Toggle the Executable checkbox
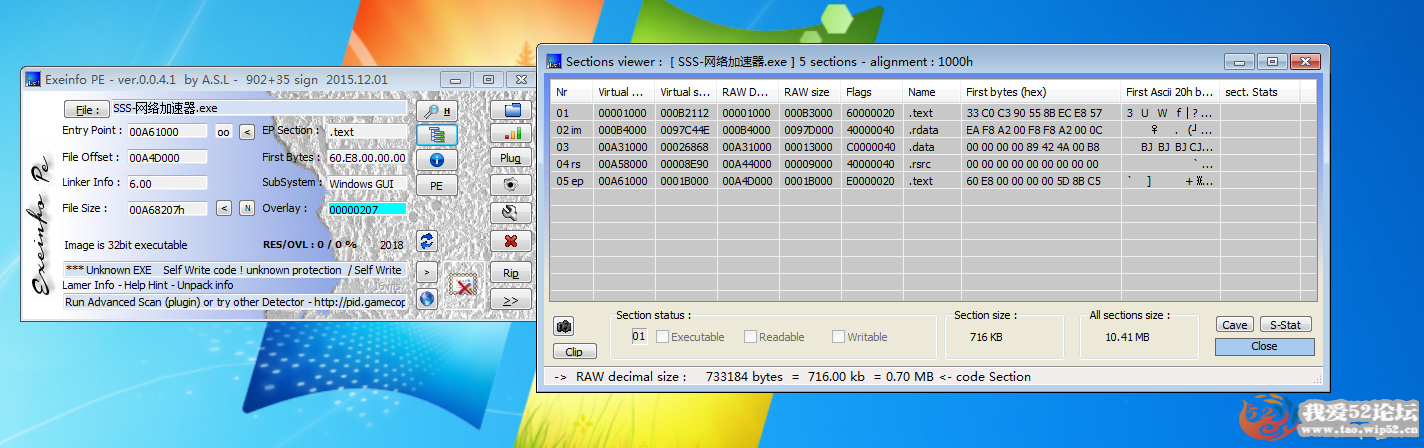 pyautogui.click(x=663, y=337)
